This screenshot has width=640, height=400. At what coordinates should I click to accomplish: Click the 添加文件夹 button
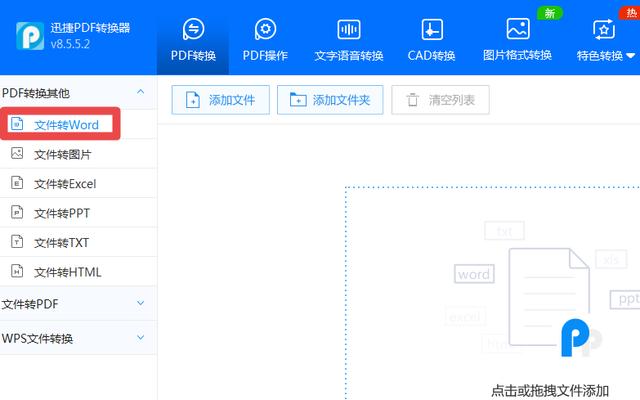click(x=330, y=100)
